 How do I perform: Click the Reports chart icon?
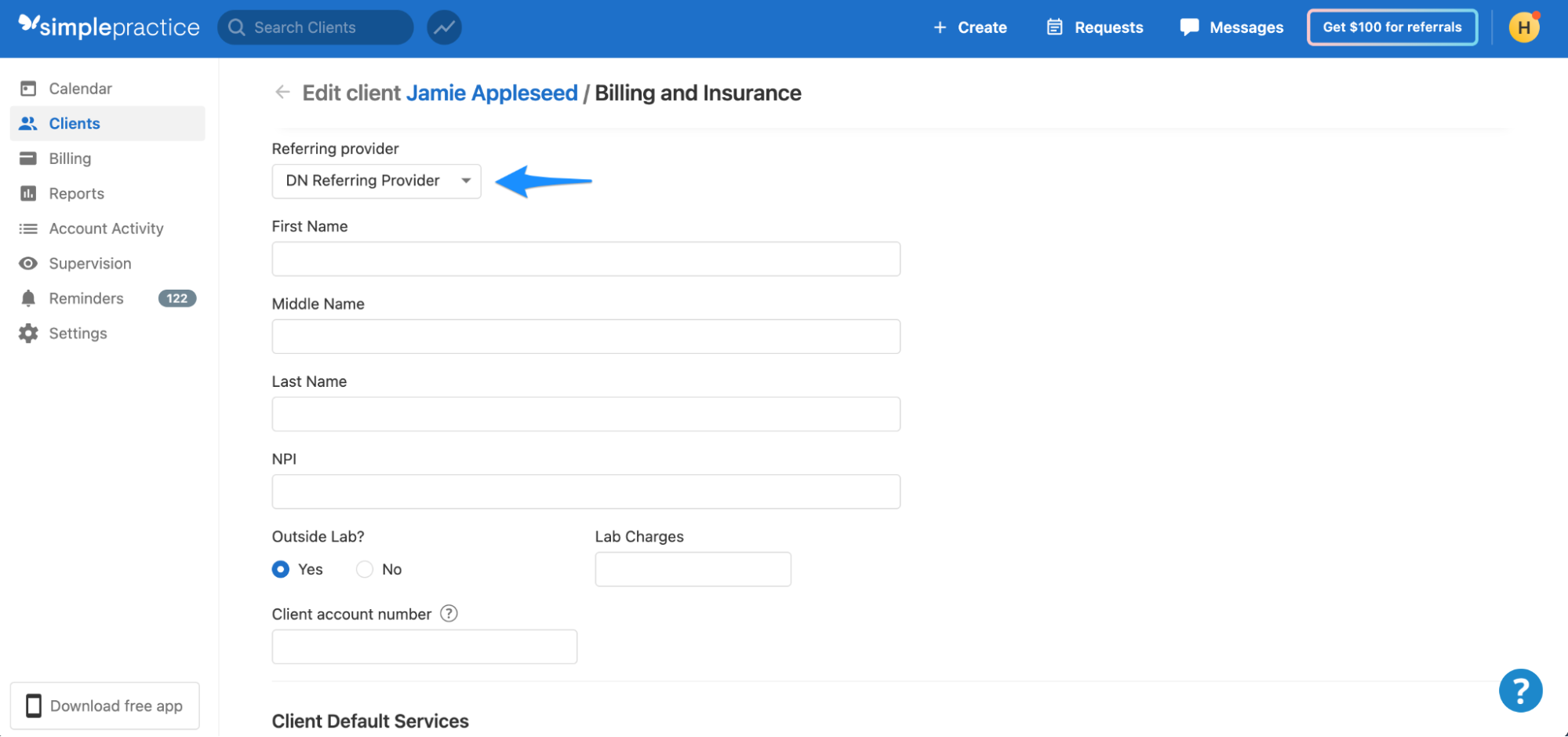(28, 193)
